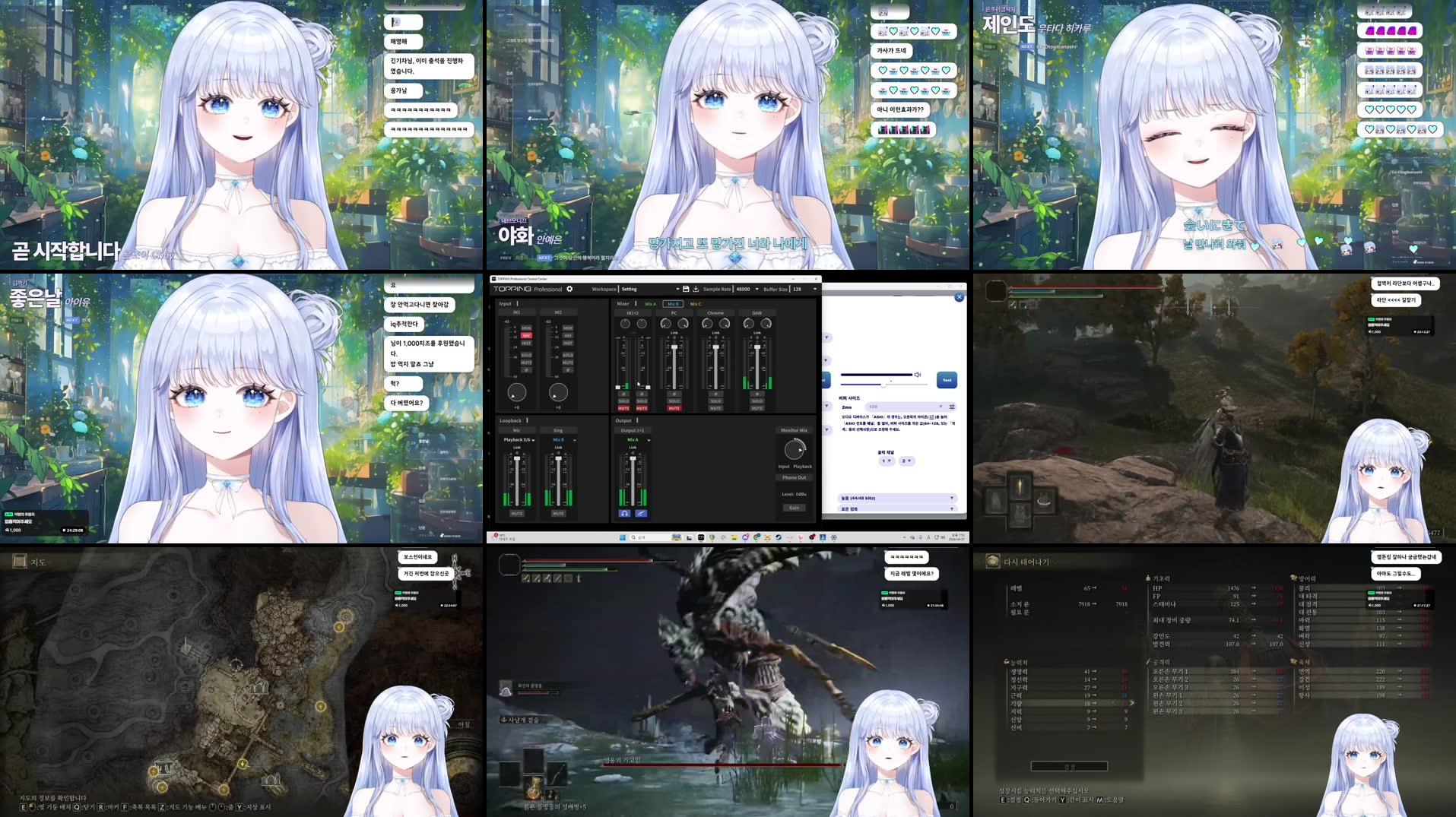
Task: Enable MON on the IN1 input
Action: click(x=526, y=328)
